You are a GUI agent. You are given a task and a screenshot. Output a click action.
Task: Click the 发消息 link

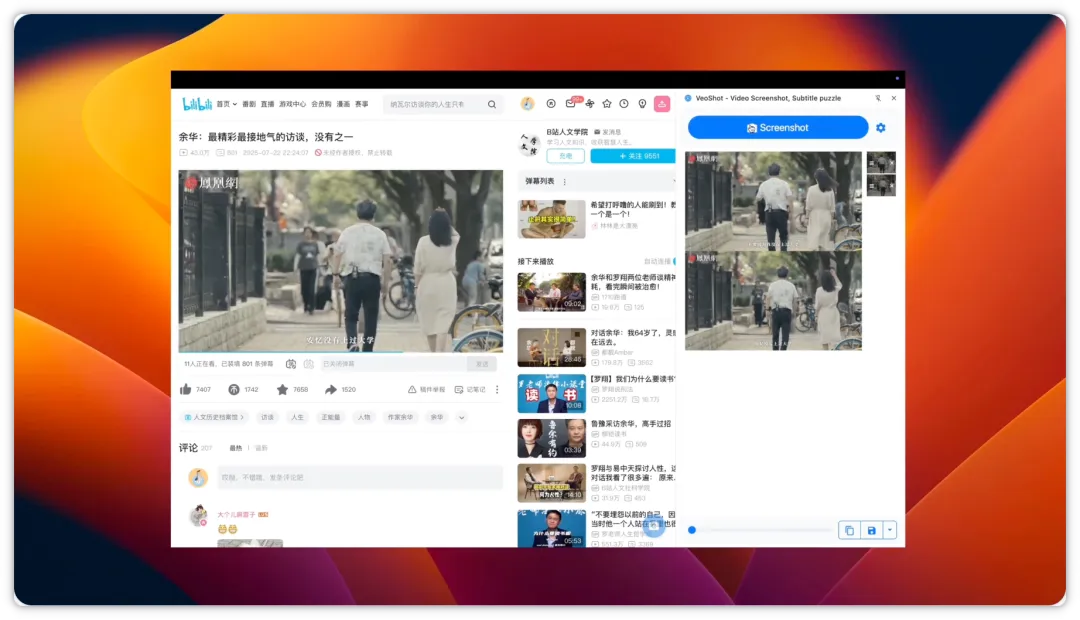[608, 132]
